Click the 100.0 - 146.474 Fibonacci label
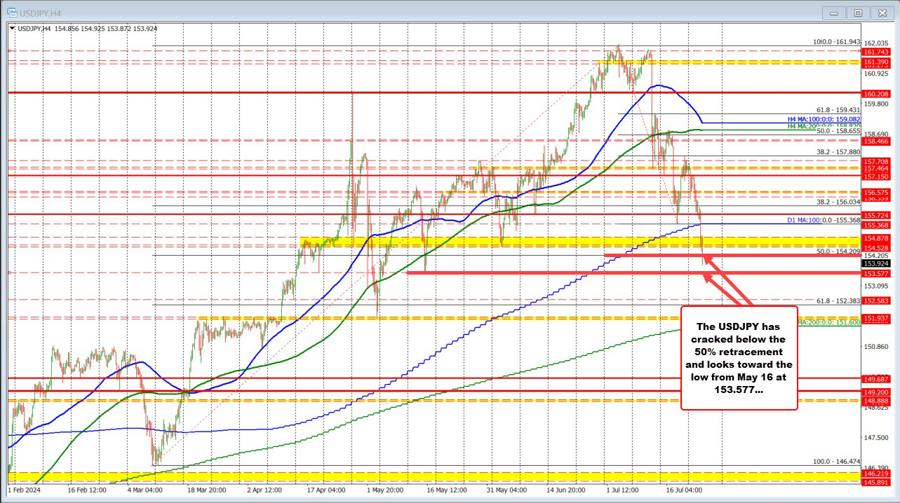Screen dimensions: 900x503 pos(837,462)
